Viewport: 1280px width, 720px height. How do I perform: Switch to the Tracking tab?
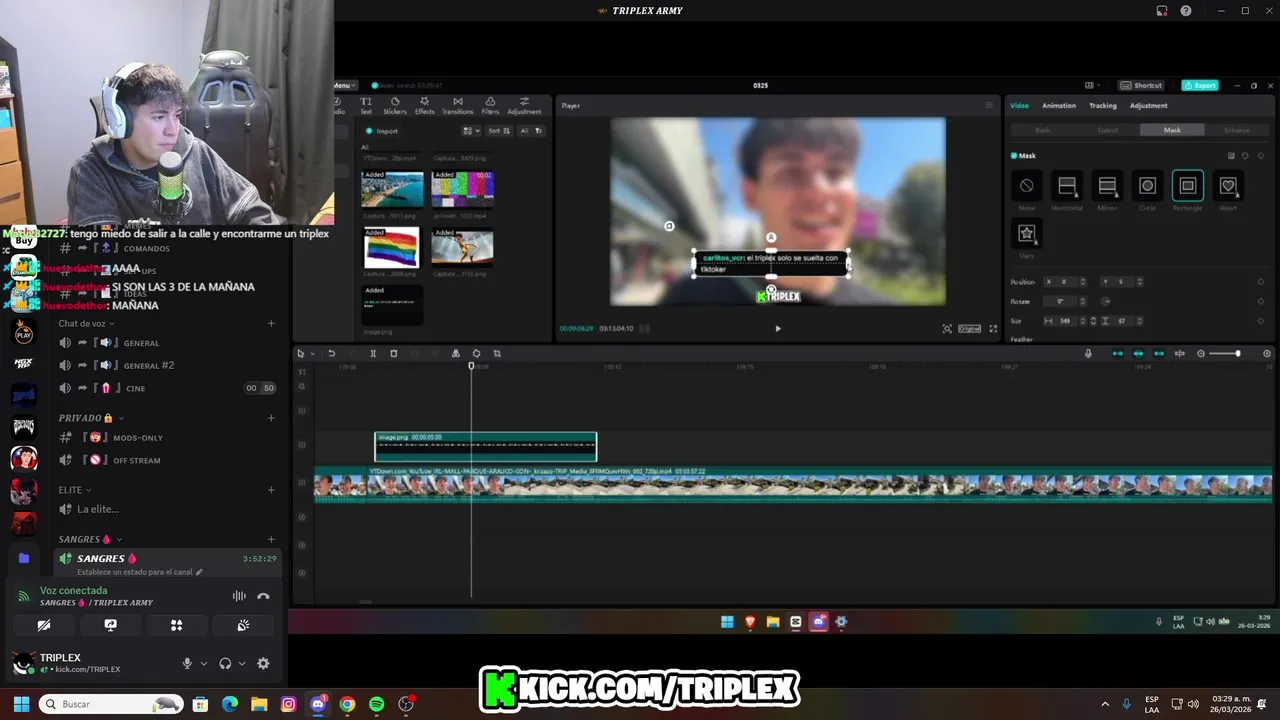click(1103, 105)
